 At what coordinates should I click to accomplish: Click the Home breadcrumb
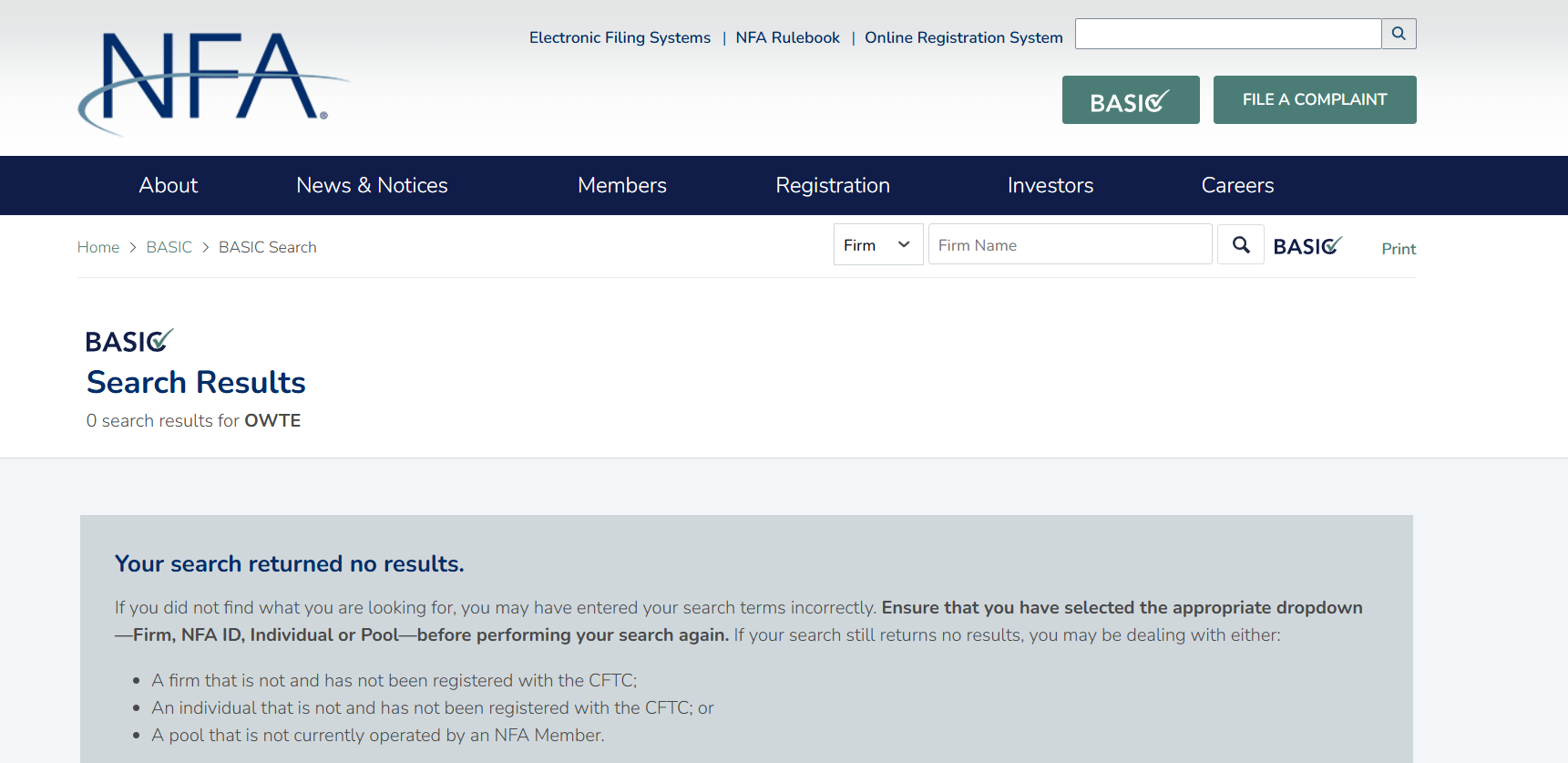(x=98, y=247)
